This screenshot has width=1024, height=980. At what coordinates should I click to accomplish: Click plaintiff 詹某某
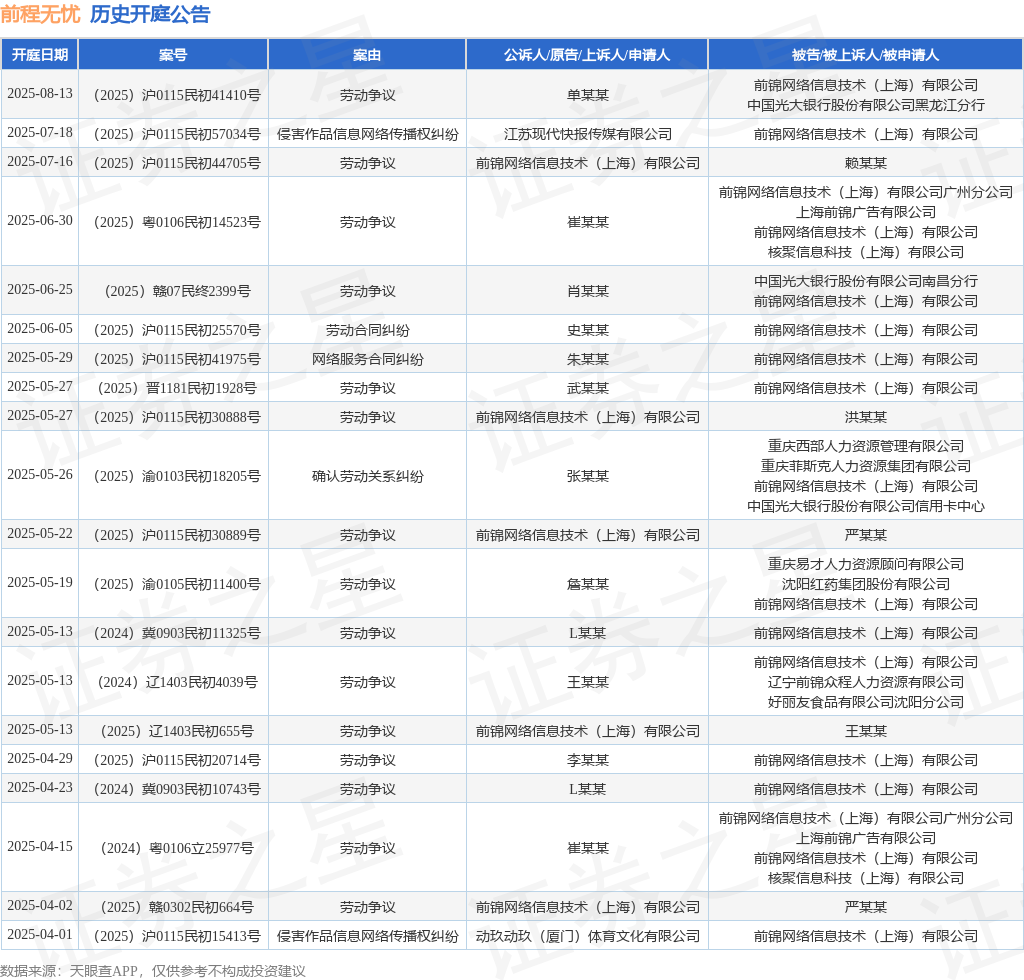pyautogui.click(x=588, y=584)
